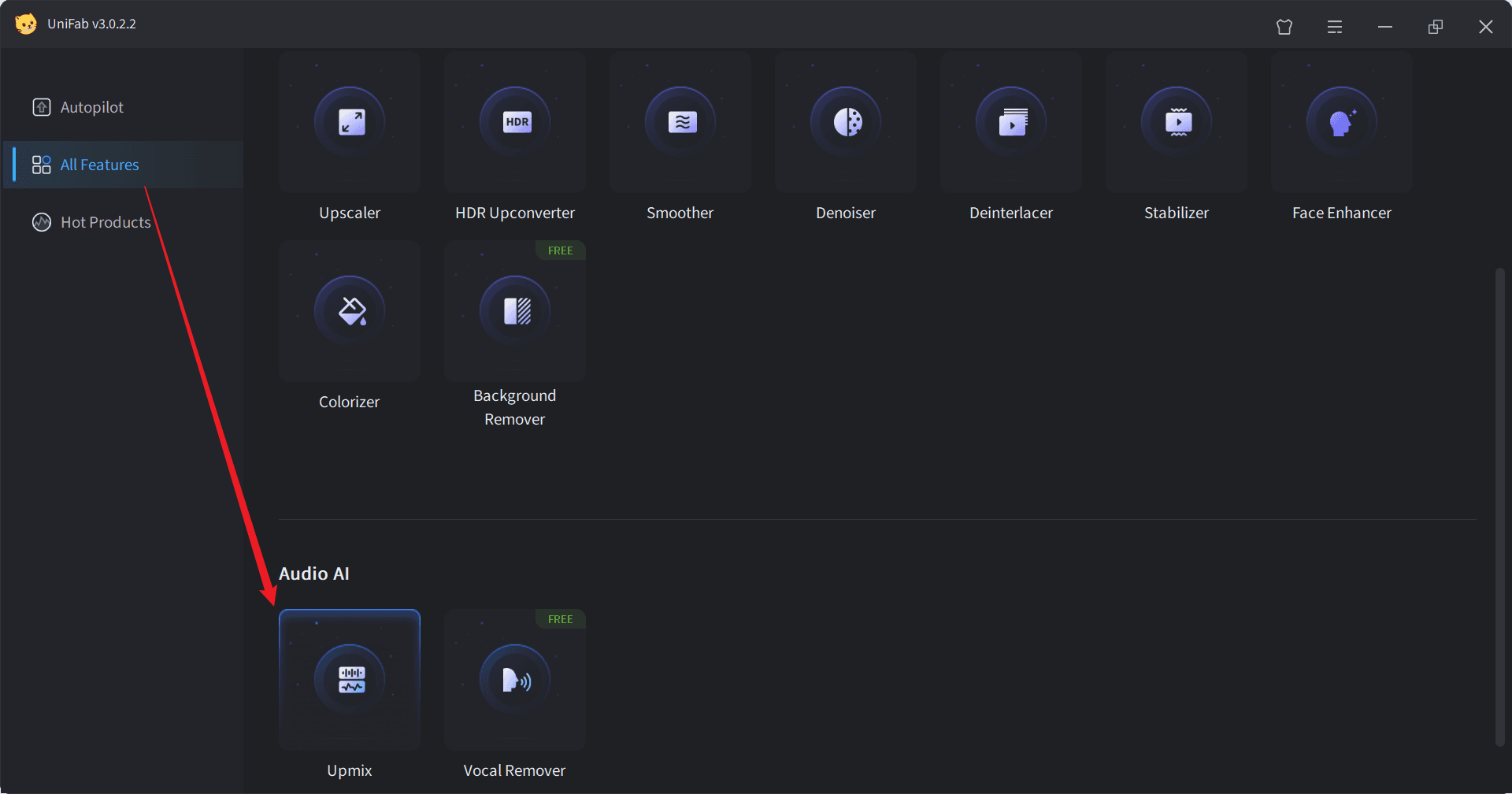Click the Colorizer label
The image size is (1512, 794).
[350, 402]
